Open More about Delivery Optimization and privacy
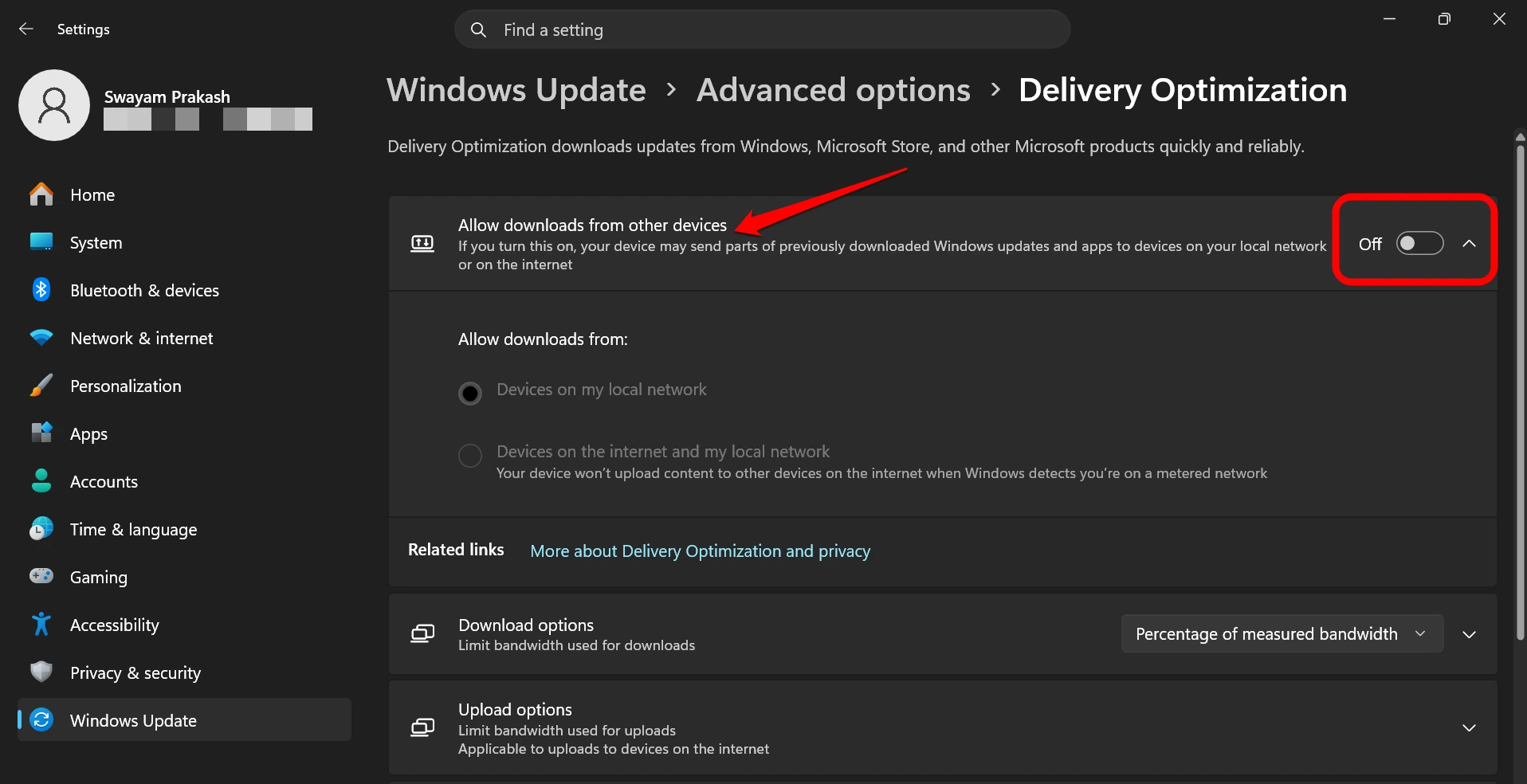This screenshot has width=1527, height=784. coord(699,551)
